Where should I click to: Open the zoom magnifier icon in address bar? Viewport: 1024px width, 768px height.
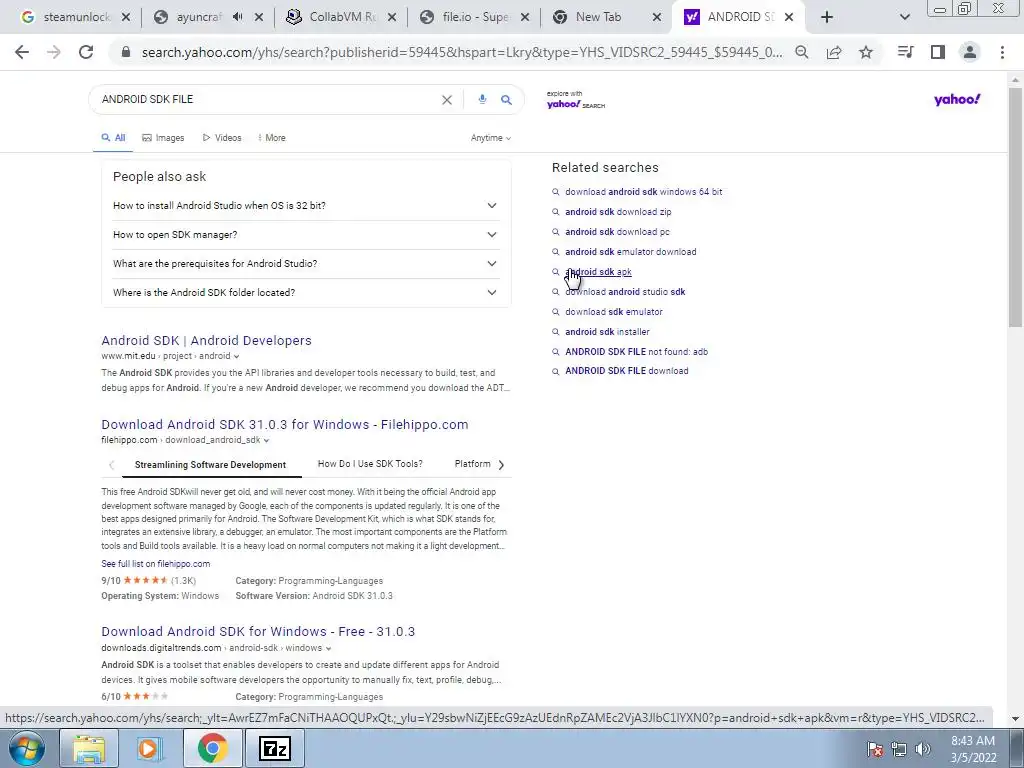(x=801, y=52)
